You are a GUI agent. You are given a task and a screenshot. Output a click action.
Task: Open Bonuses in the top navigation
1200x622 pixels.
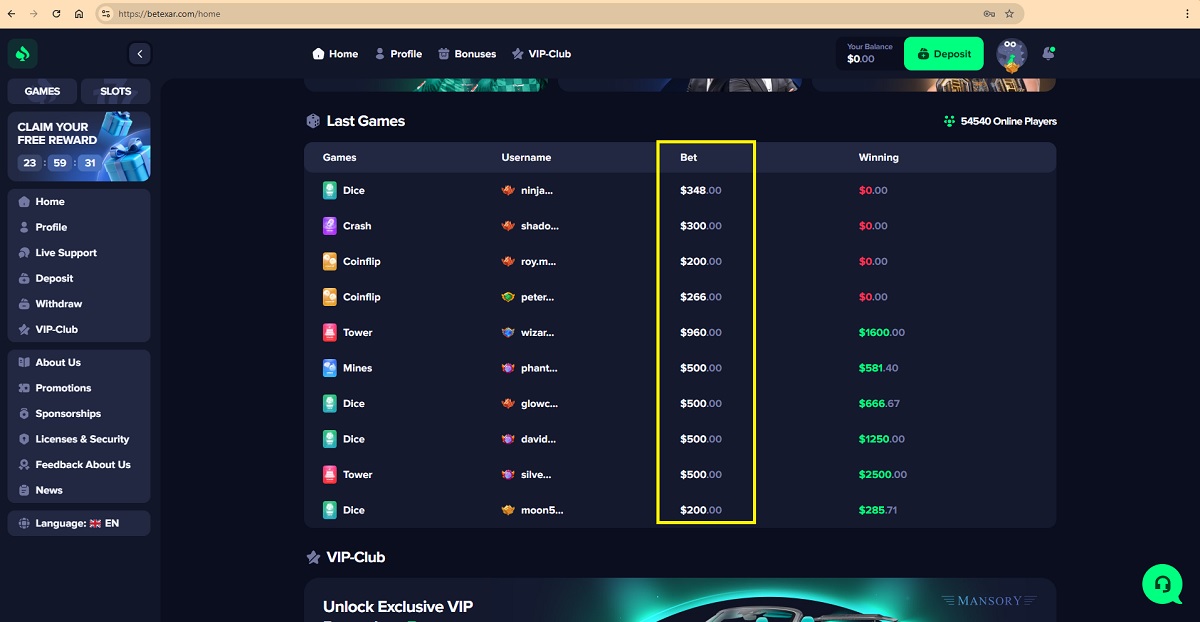pyautogui.click(x=467, y=54)
